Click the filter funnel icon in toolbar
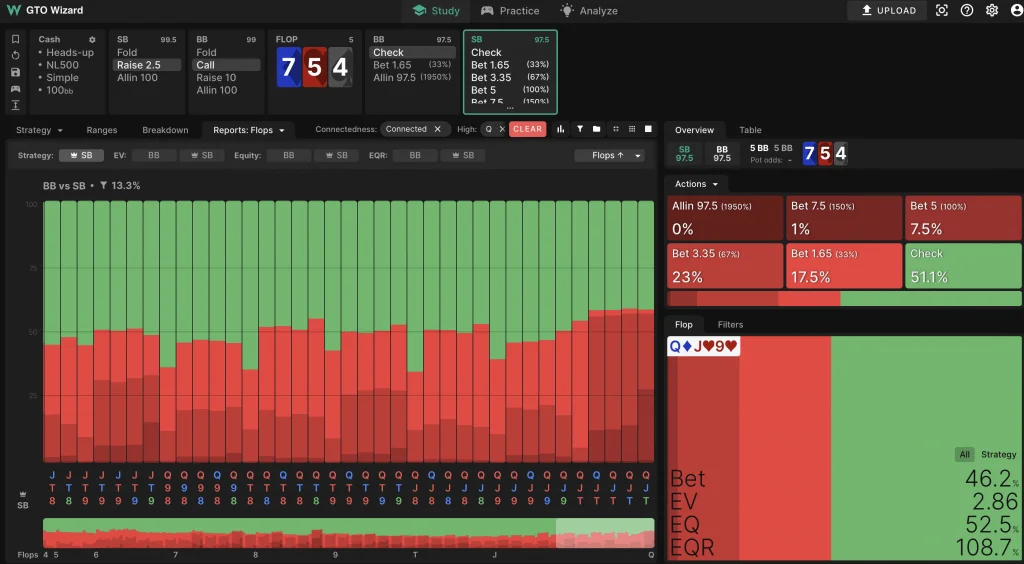Viewport: 1024px width, 564px height. click(x=579, y=129)
